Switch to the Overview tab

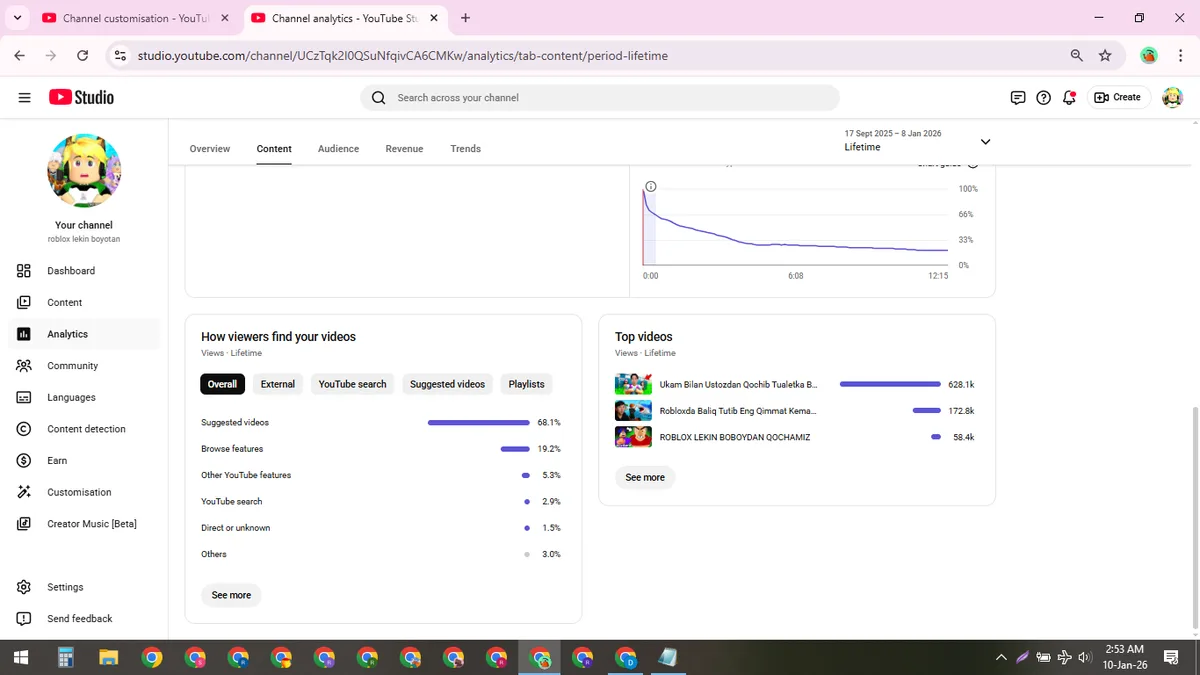[210, 149]
